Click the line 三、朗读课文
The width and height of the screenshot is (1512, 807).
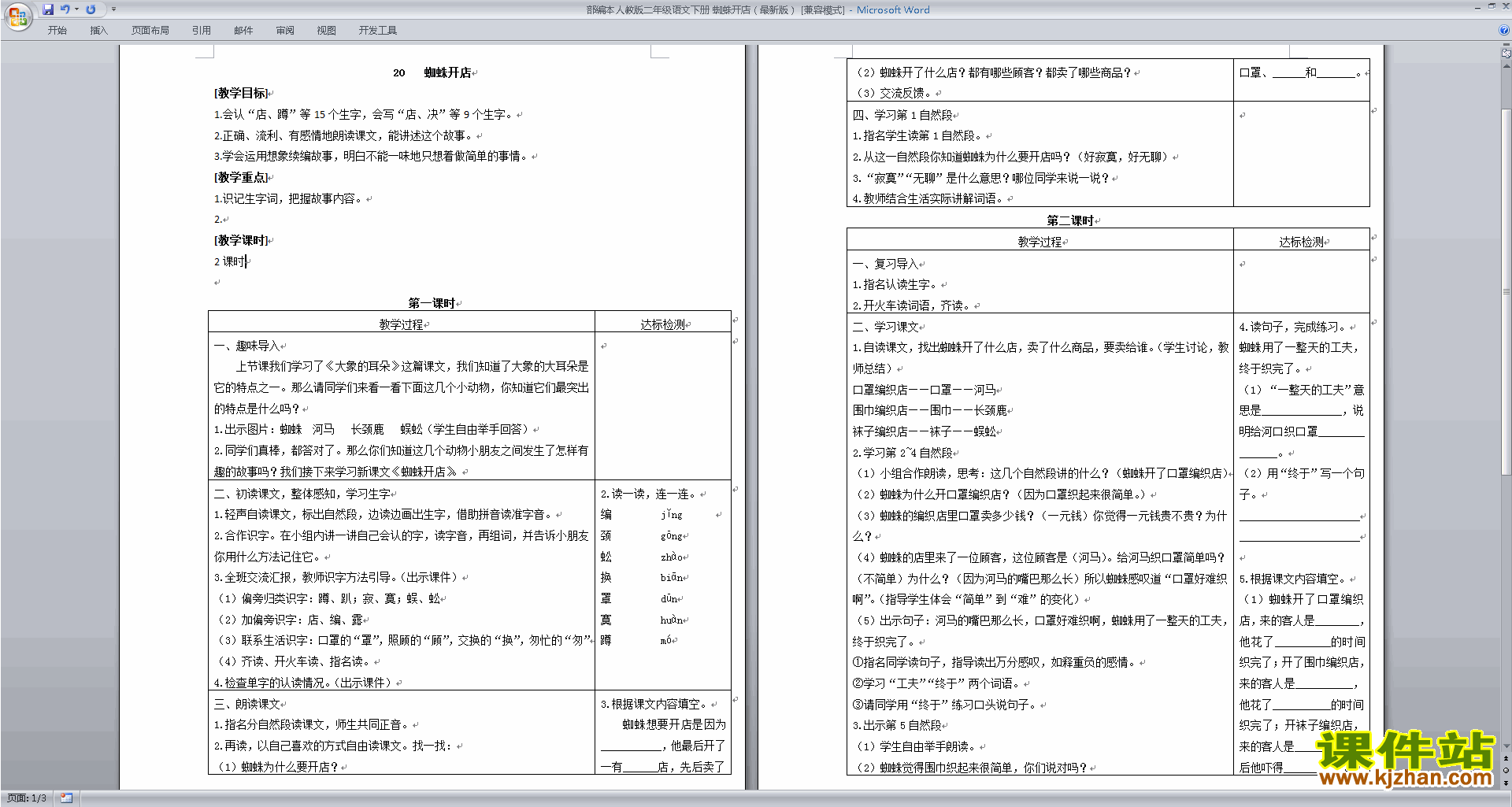tap(246, 704)
